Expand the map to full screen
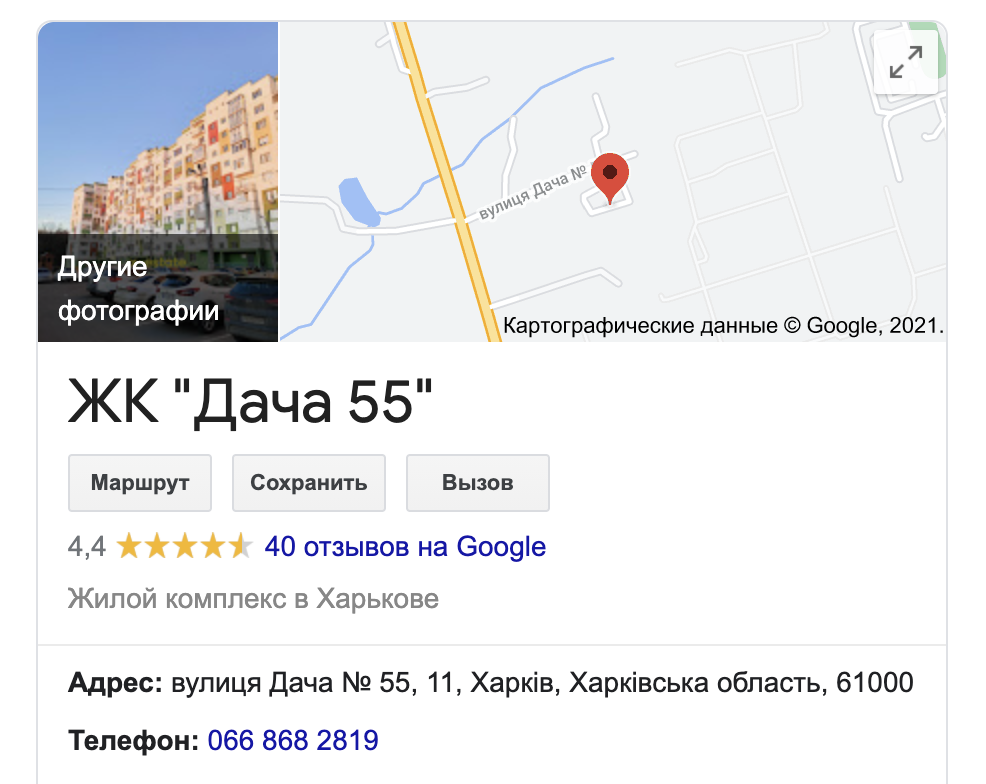Image resolution: width=986 pixels, height=784 pixels. point(906,62)
